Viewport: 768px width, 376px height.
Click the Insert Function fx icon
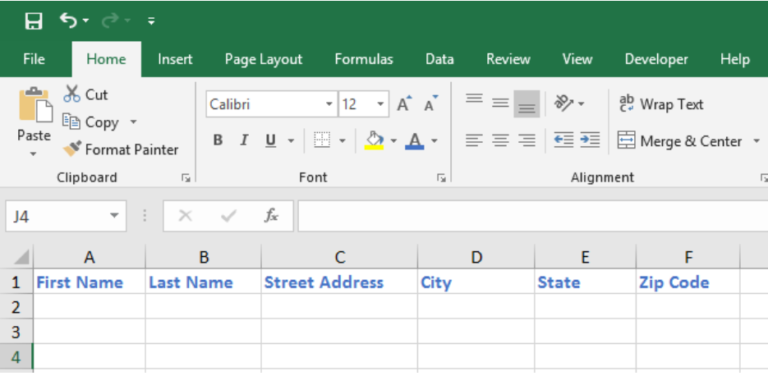271,215
